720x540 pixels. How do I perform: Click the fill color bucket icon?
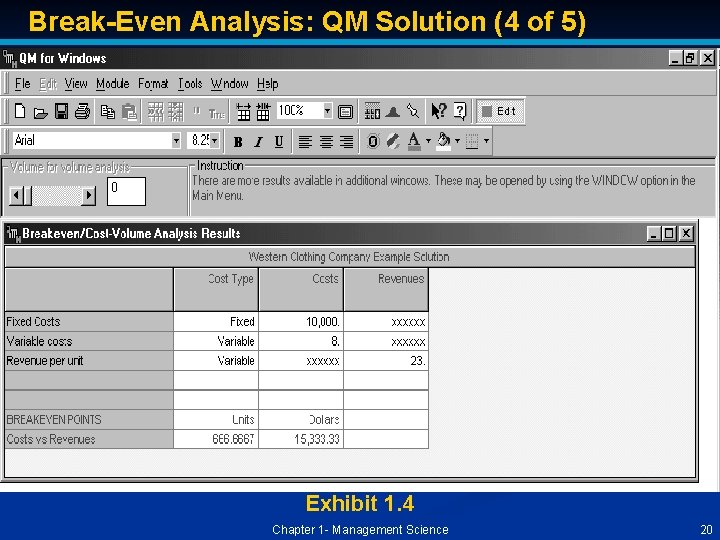click(x=444, y=141)
